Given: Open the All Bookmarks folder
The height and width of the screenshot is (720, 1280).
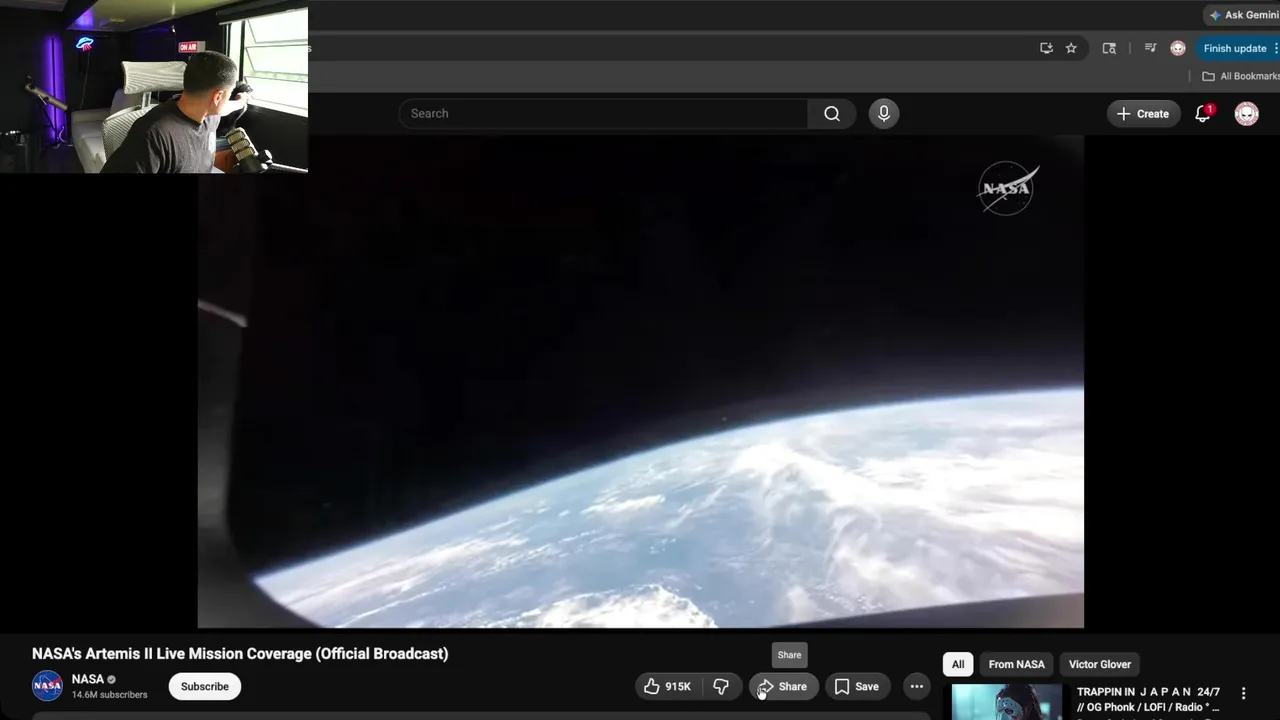Looking at the screenshot, I should click(1240, 76).
